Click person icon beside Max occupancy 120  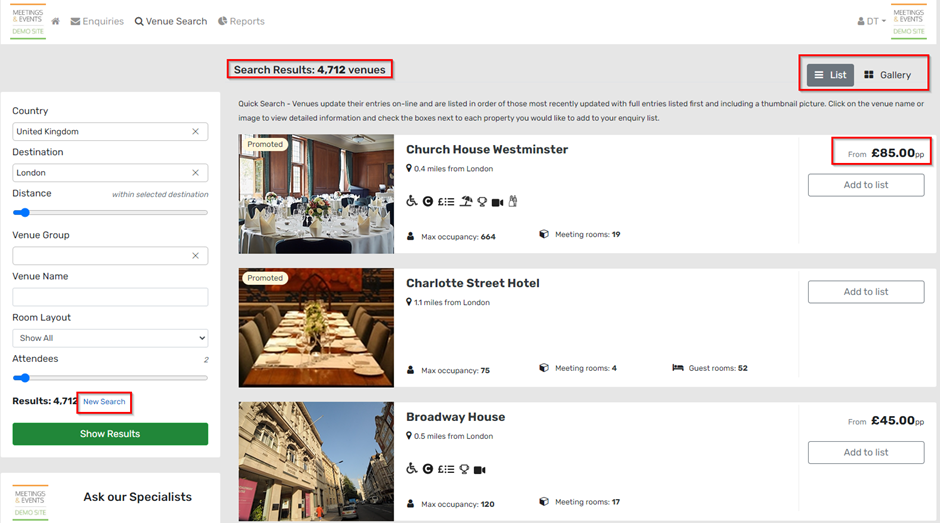coord(411,504)
